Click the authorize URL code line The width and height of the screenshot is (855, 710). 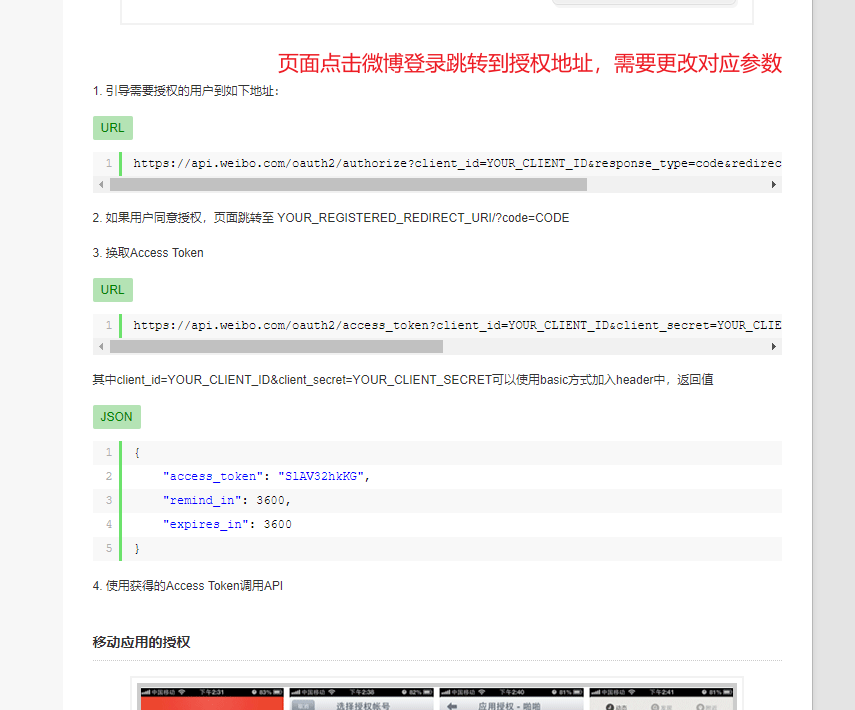pyautogui.click(x=457, y=164)
